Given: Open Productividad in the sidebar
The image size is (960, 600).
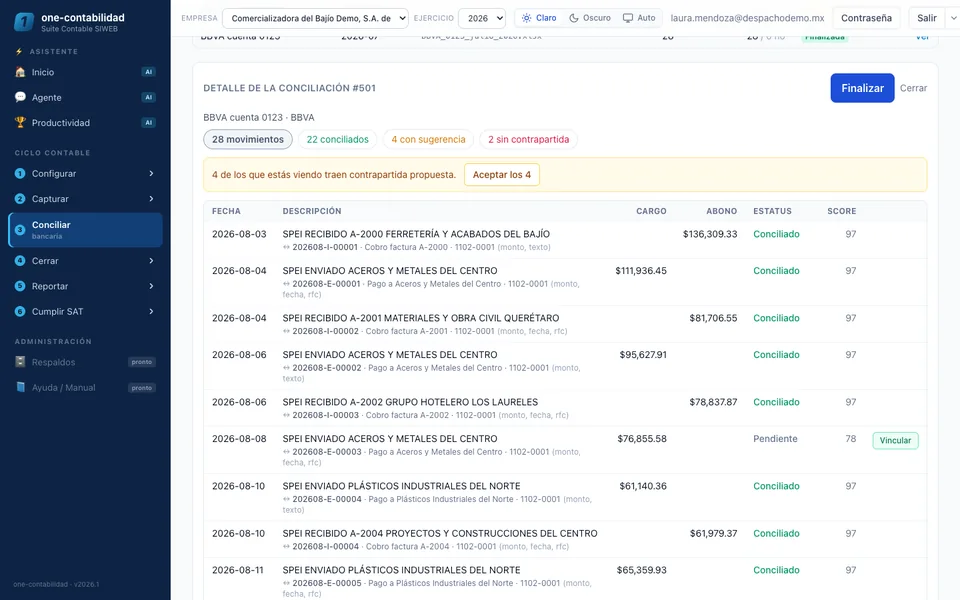Looking at the screenshot, I should click(85, 122).
